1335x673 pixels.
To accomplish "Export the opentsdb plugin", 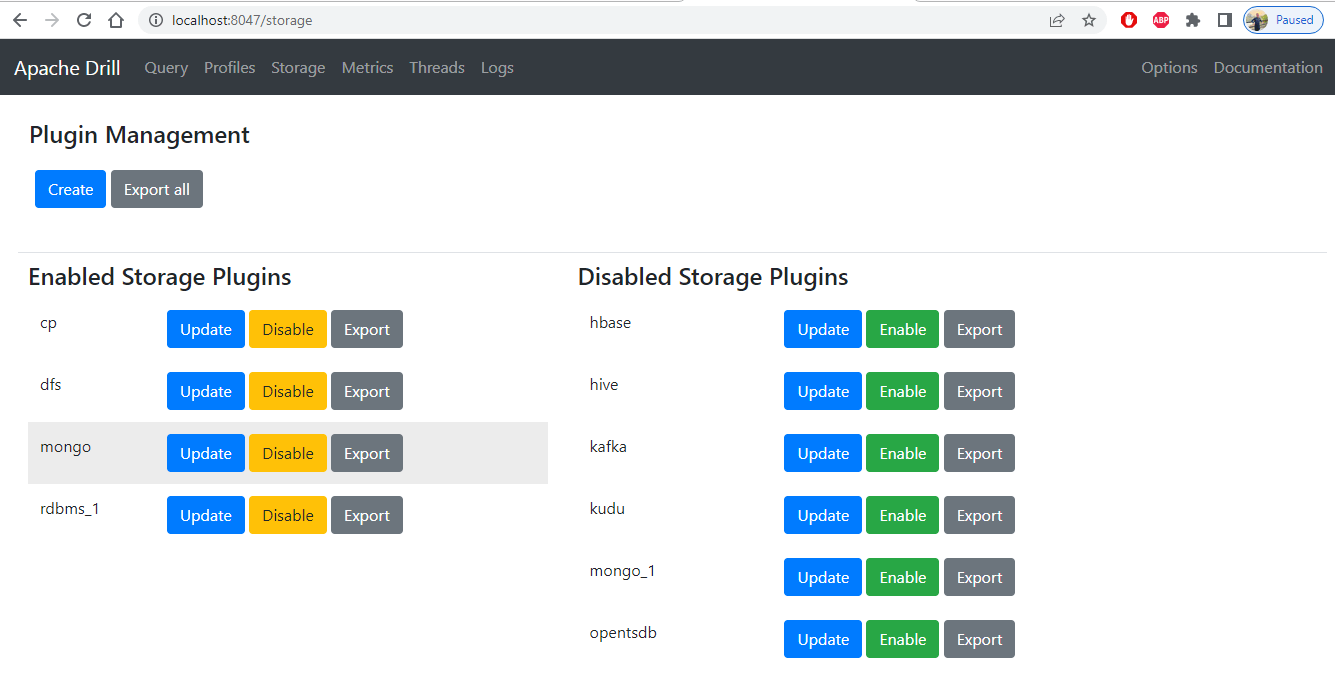I will point(979,639).
